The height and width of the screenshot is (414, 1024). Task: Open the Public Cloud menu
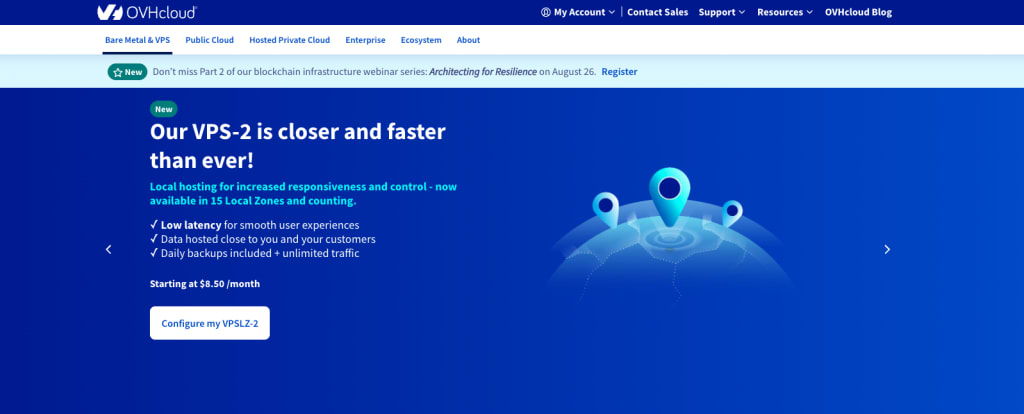pos(209,40)
